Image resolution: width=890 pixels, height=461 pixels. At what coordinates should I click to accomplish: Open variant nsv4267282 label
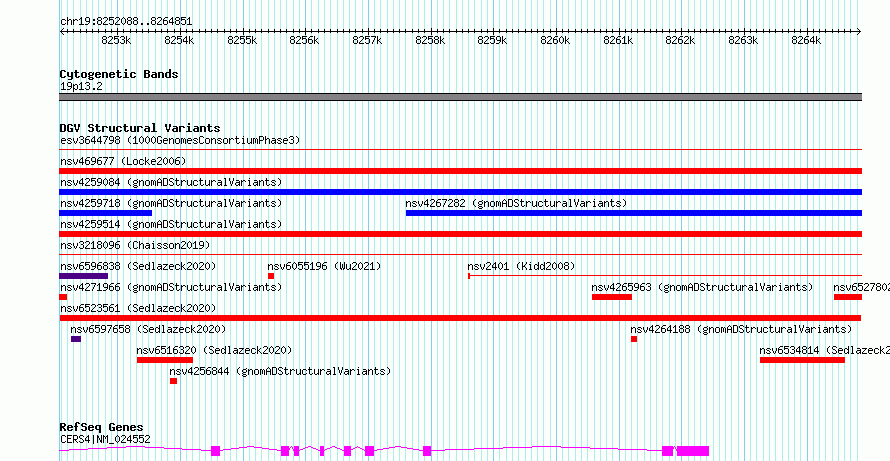[x=516, y=203]
